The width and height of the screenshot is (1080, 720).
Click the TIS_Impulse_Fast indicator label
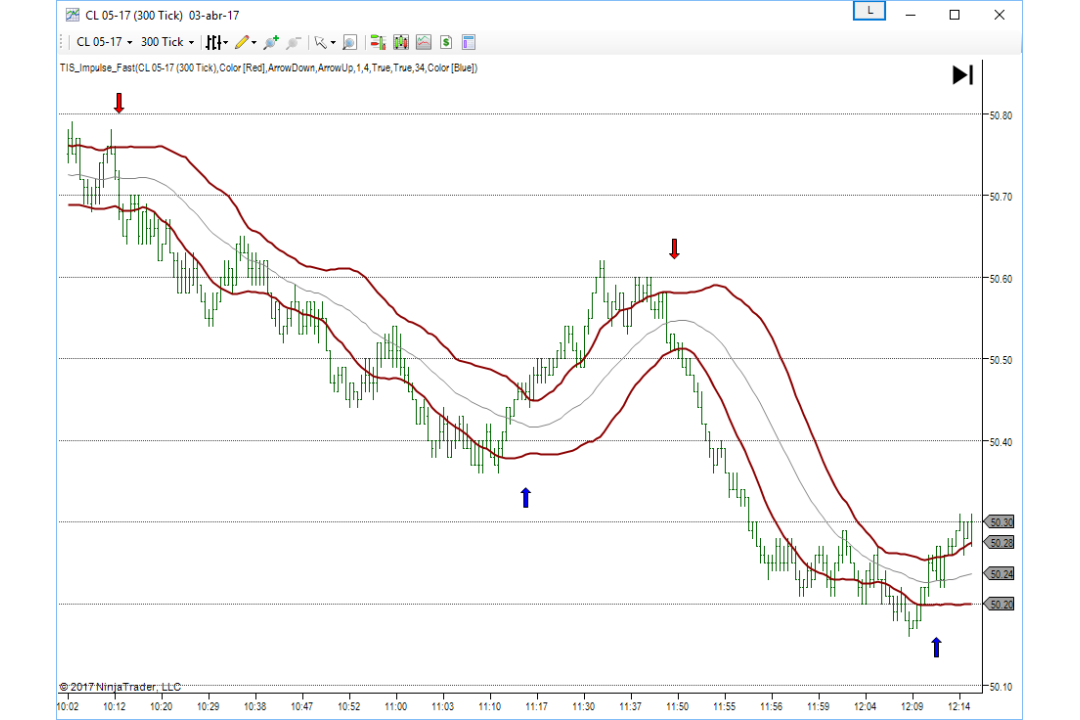point(269,68)
